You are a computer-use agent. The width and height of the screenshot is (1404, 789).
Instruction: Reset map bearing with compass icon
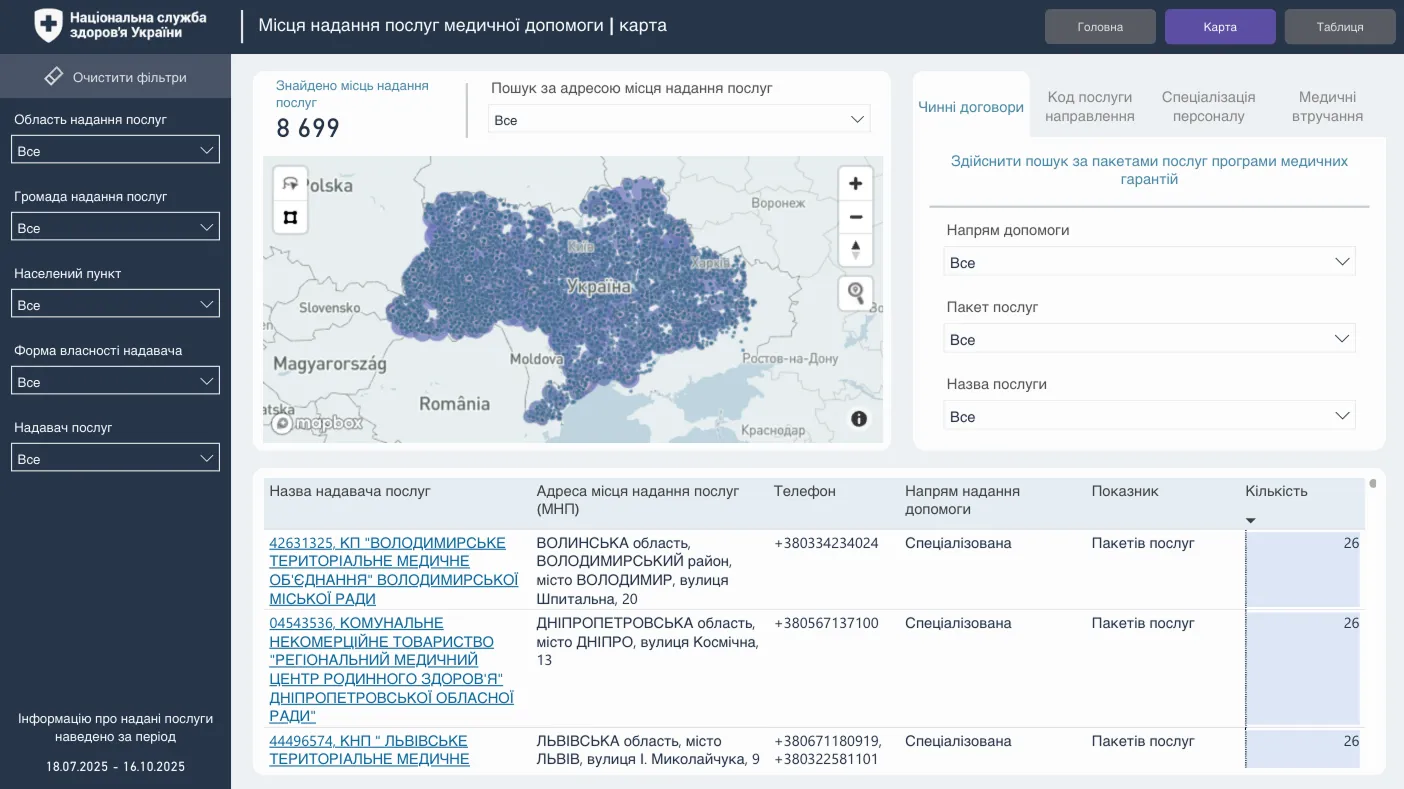[x=855, y=249]
